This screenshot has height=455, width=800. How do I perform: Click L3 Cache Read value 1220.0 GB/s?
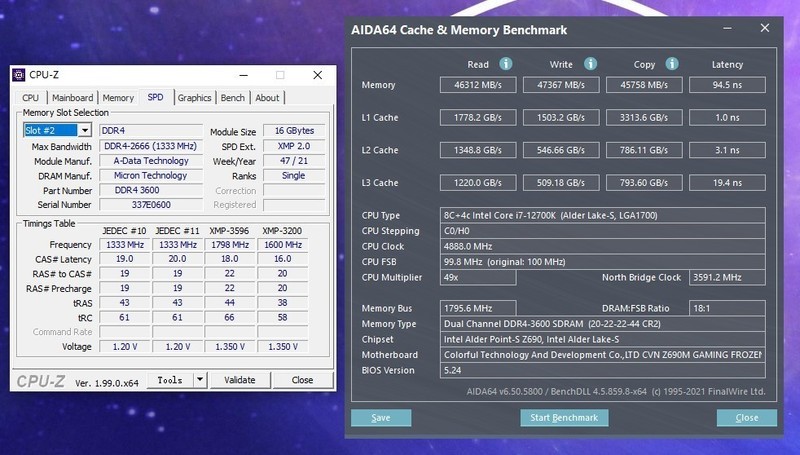point(478,183)
